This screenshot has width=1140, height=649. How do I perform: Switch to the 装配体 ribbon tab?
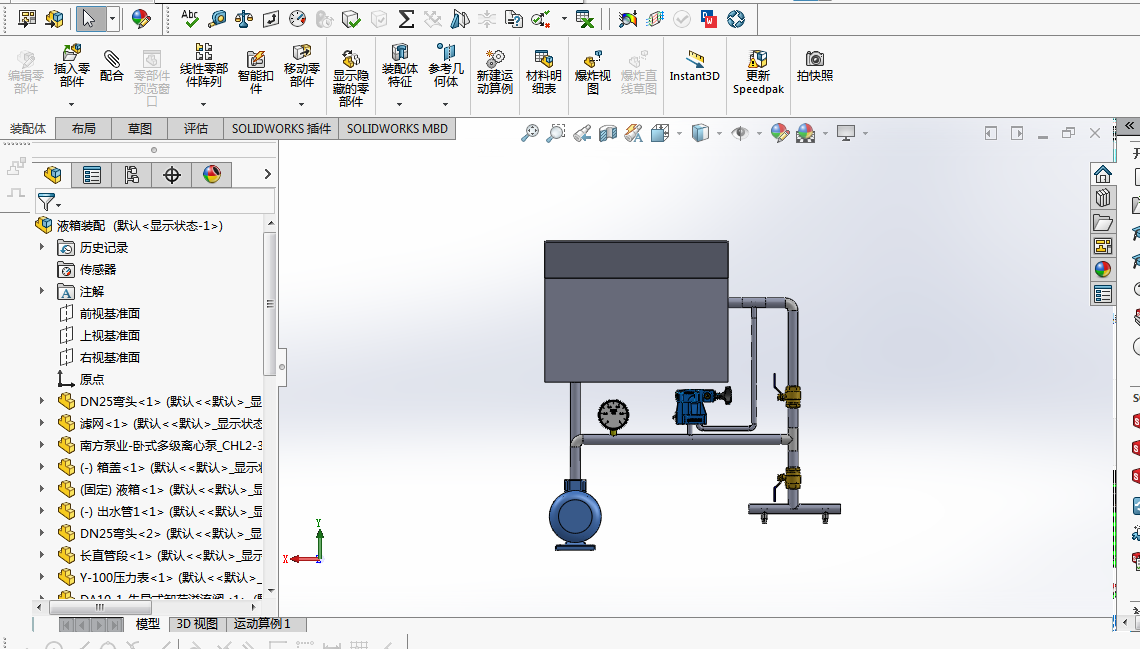coord(28,129)
